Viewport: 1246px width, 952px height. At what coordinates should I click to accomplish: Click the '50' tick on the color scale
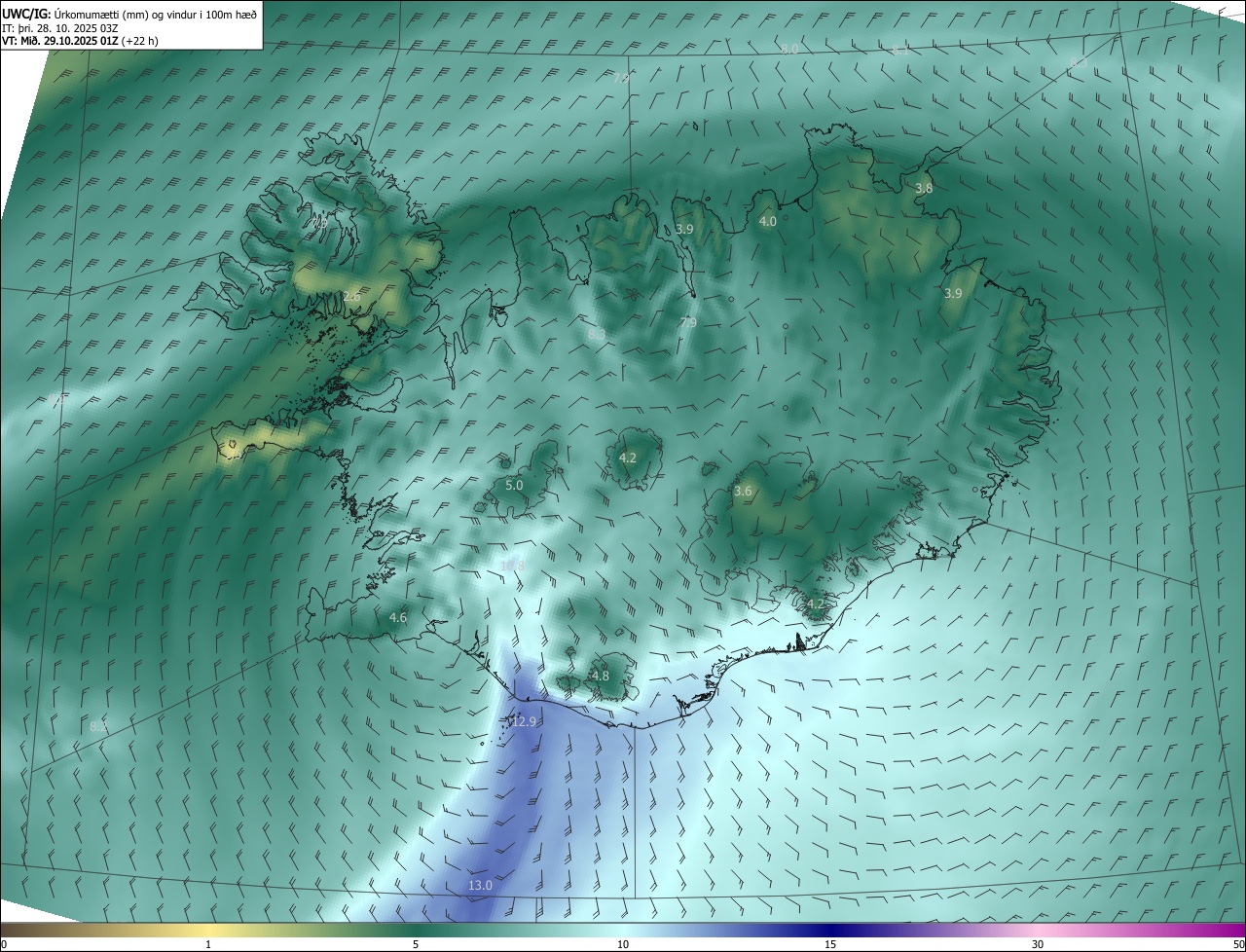point(1238,944)
